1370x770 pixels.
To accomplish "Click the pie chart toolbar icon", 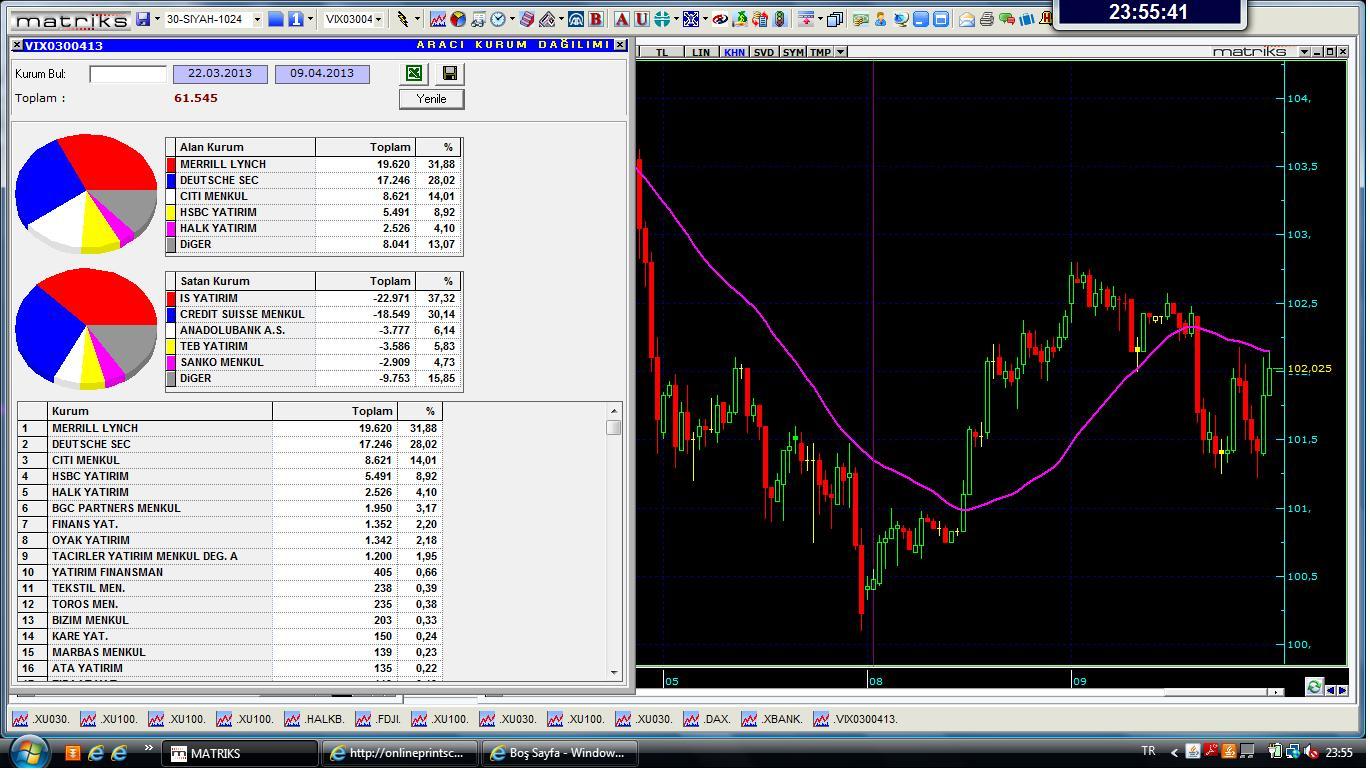I will pyautogui.click(x=458, y=19).
